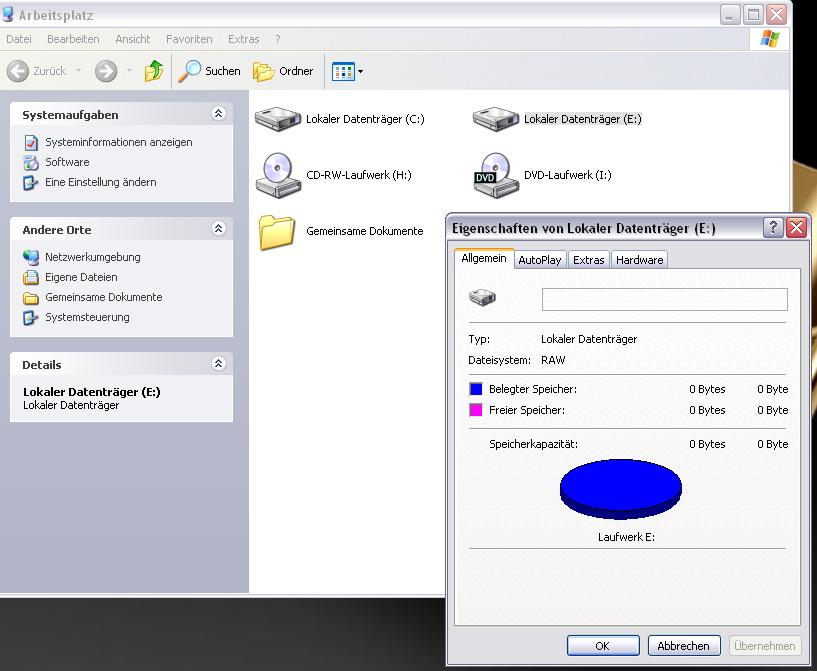The image size is (817, 671).
Task: Click the Eigene Dateien folder icon
Action: [31, 277]
